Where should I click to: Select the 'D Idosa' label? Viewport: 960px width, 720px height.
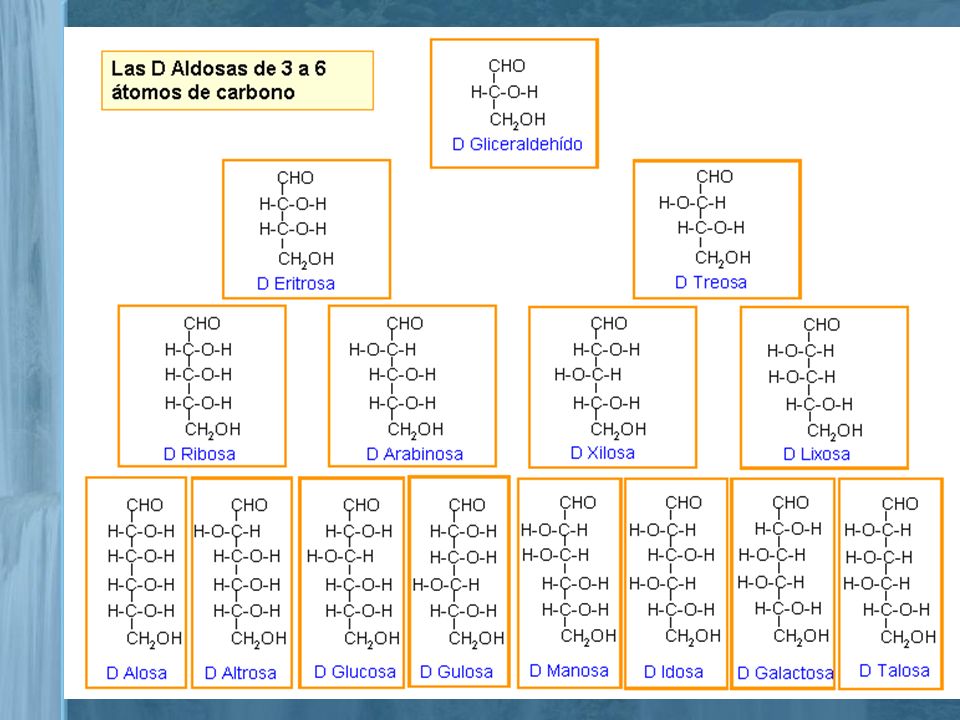[673, 672]
